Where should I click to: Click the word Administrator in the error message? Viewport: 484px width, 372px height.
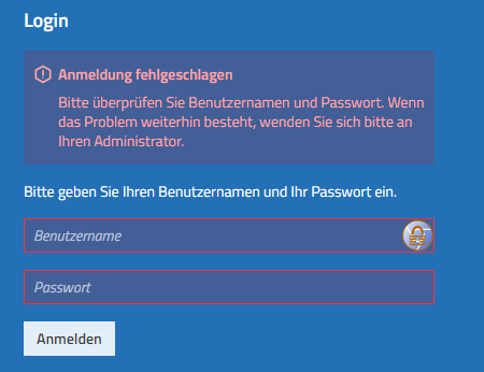(x=139, y=141)
